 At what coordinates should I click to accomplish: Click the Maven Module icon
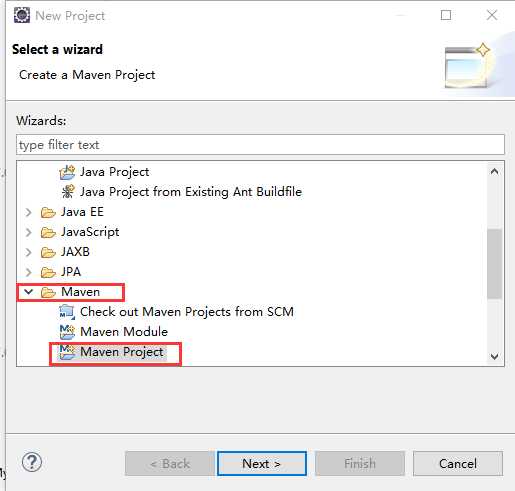tap(67, 332)
